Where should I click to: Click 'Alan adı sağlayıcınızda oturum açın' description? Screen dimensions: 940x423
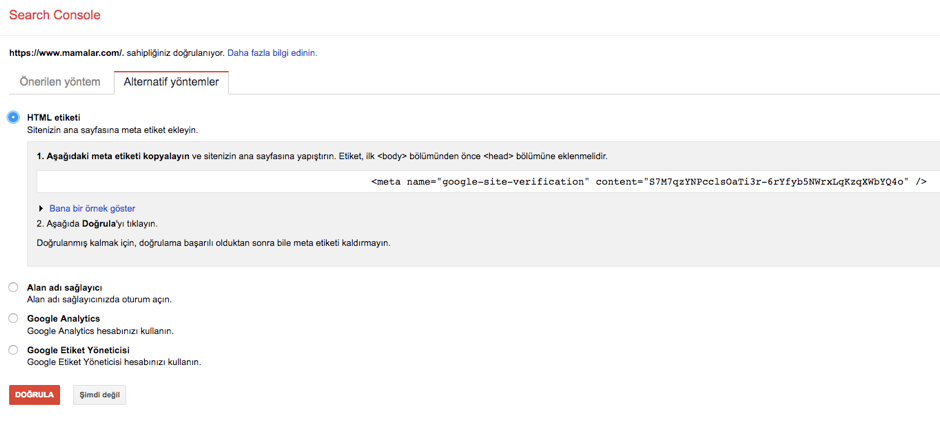click(x=98, y=299)
